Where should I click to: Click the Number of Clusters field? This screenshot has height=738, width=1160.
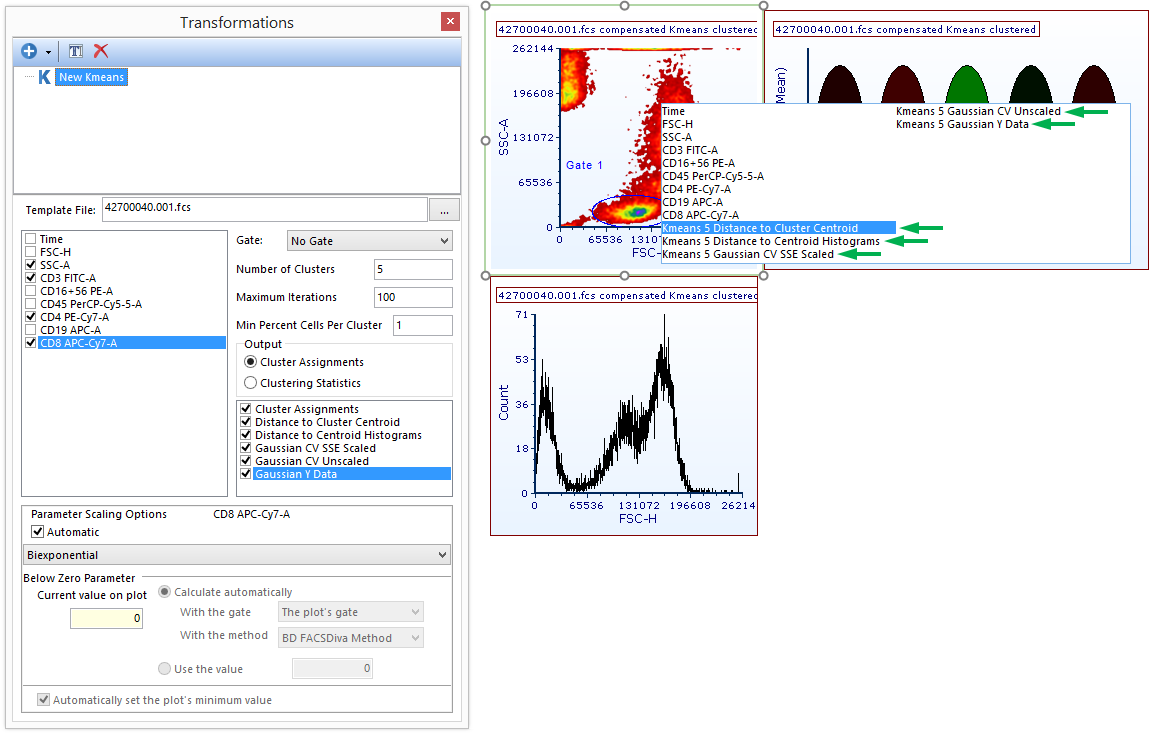[412, 269]
